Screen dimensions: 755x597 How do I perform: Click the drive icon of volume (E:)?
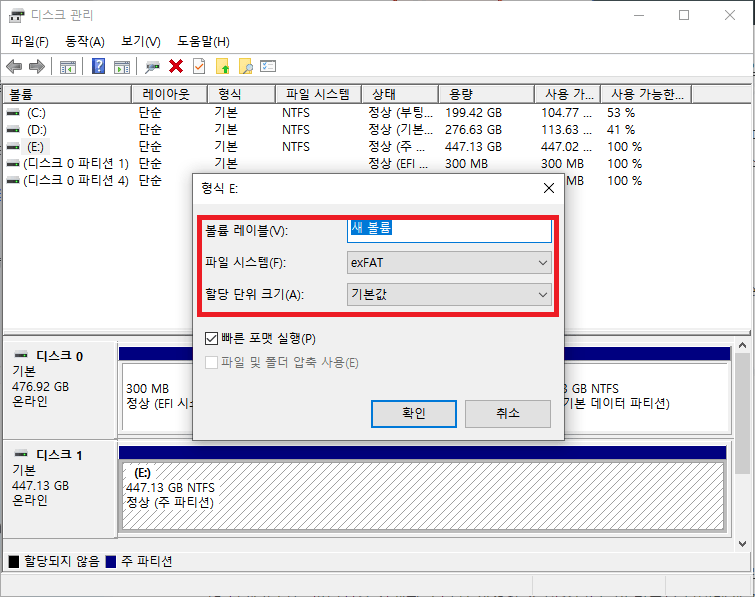pos(13,146)
